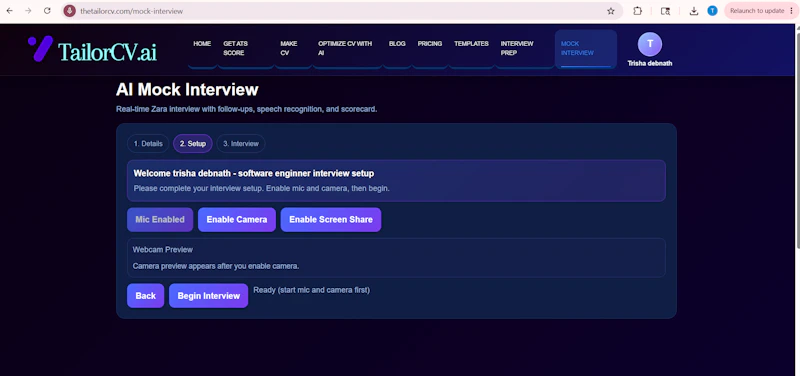Click the 'Welcome trisha debnath' banner title
This screenshot has height=376, width=800.
pyautogui.click(x=254, y=173)
